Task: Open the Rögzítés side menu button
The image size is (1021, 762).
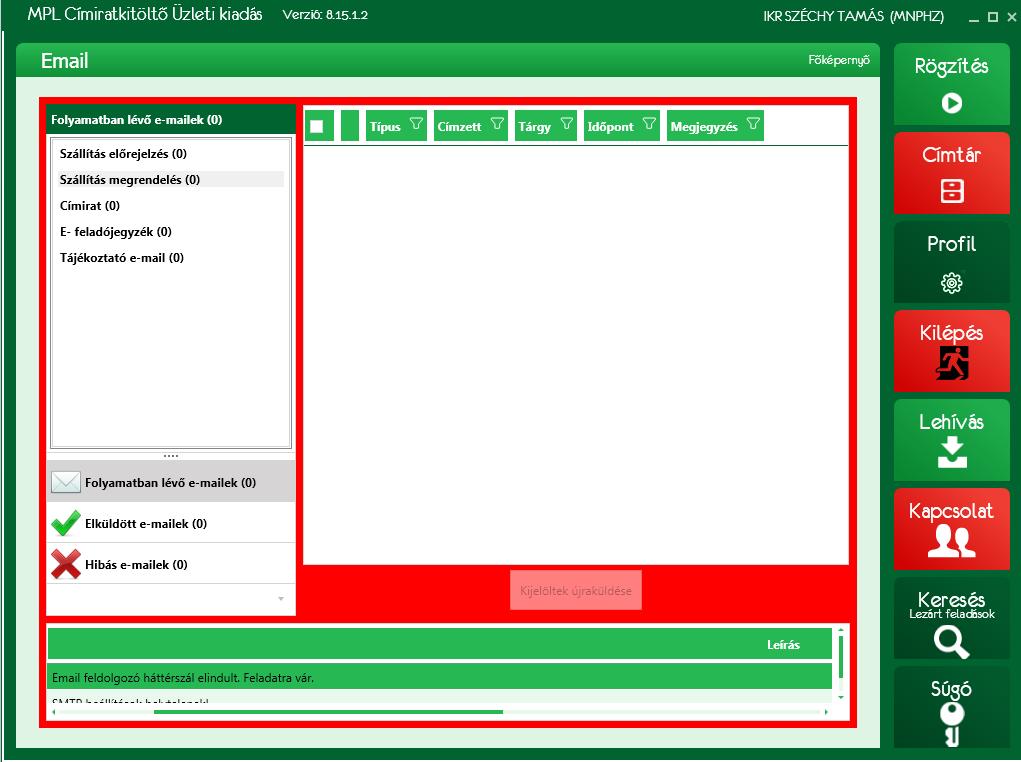Action: point(951,84)
